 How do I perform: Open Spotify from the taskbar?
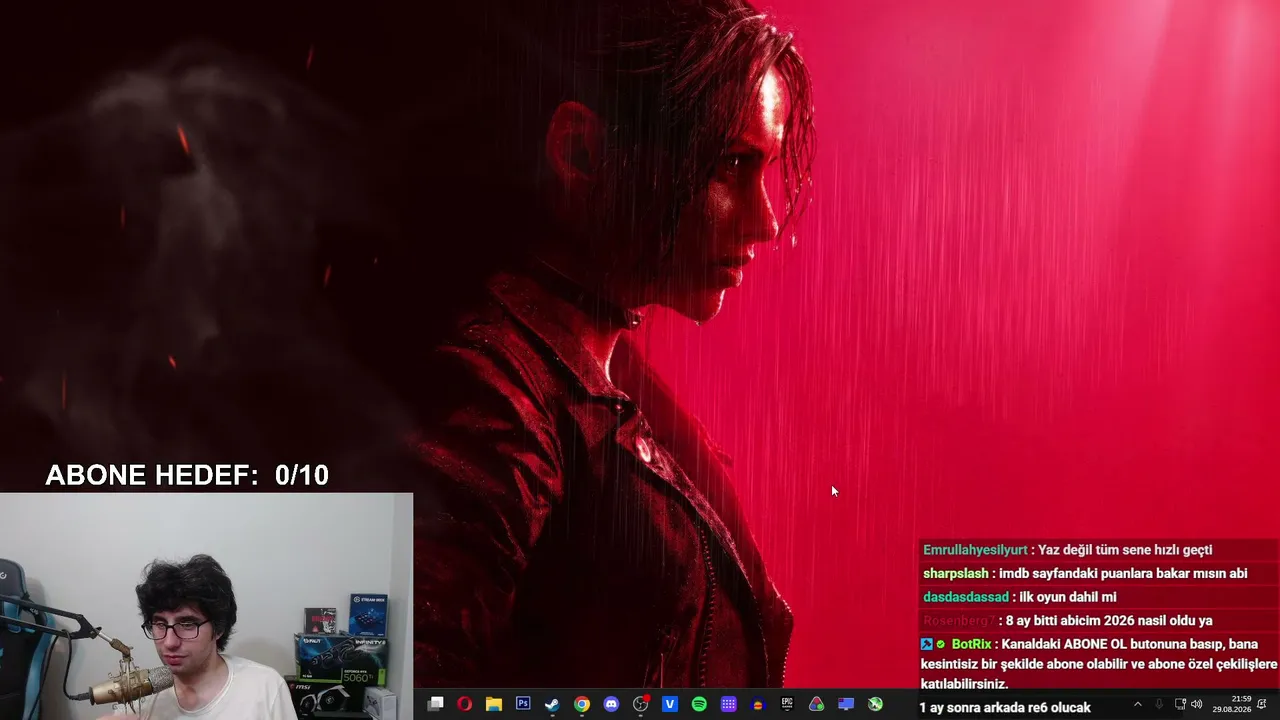click(x=699, y=704)
